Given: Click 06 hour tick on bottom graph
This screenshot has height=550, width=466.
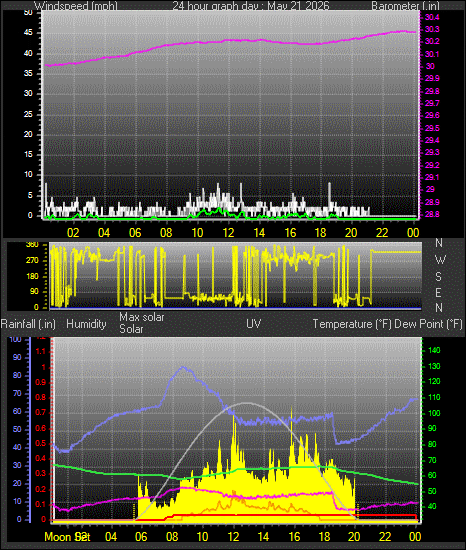Looking at the screenshot, I should click(141, 537).
